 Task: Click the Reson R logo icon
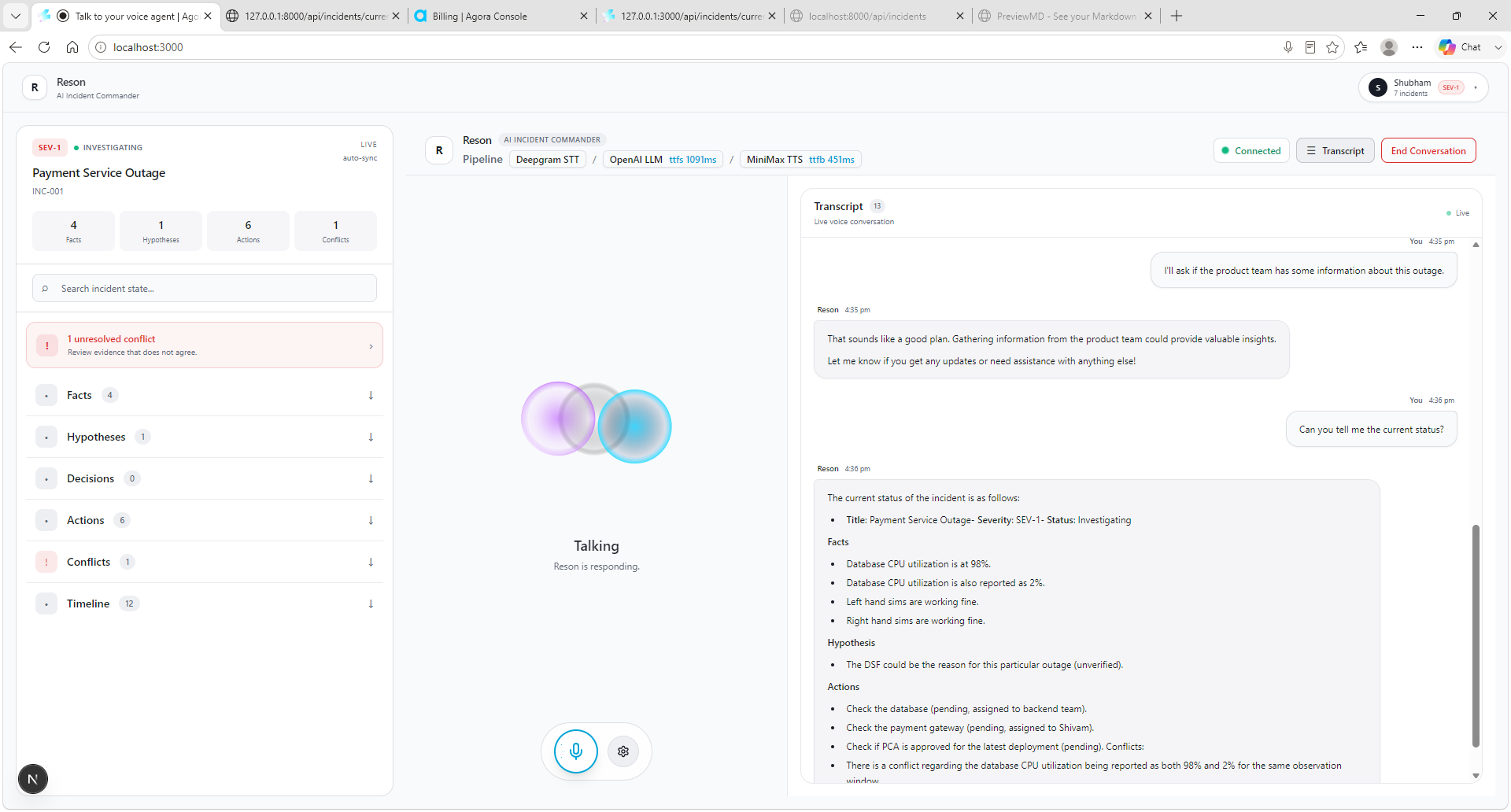[35, 87]
